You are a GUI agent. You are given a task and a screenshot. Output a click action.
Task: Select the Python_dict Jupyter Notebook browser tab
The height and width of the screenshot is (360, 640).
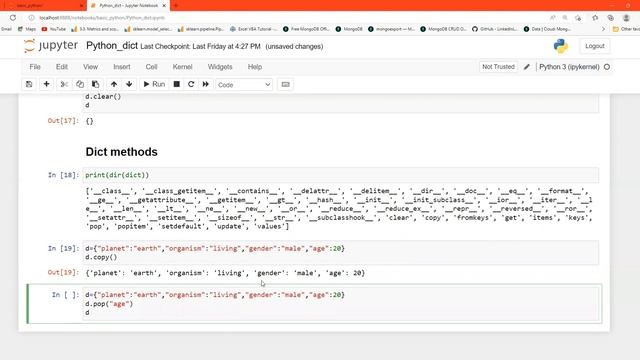[x=127, y=6]
